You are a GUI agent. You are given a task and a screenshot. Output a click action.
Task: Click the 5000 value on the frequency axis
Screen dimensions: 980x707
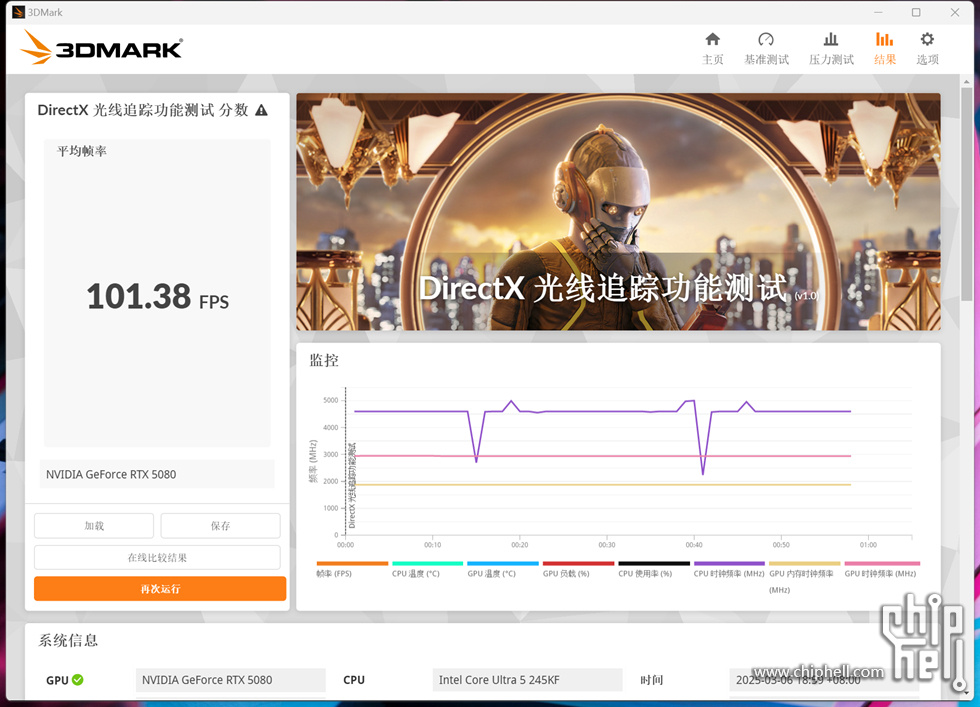point(331,400)
